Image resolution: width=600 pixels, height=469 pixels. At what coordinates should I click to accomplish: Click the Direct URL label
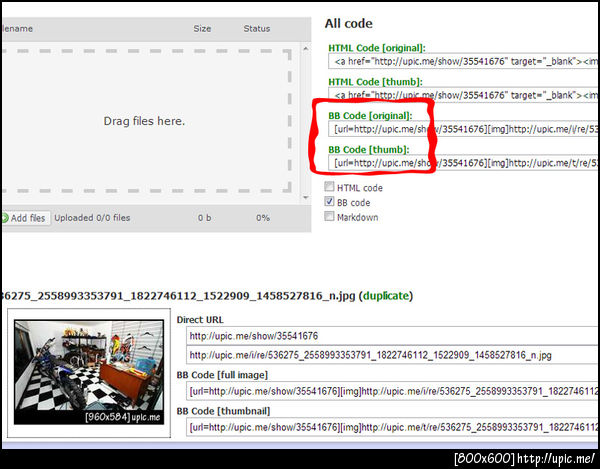pyautogui.click(x=200, y=320)
